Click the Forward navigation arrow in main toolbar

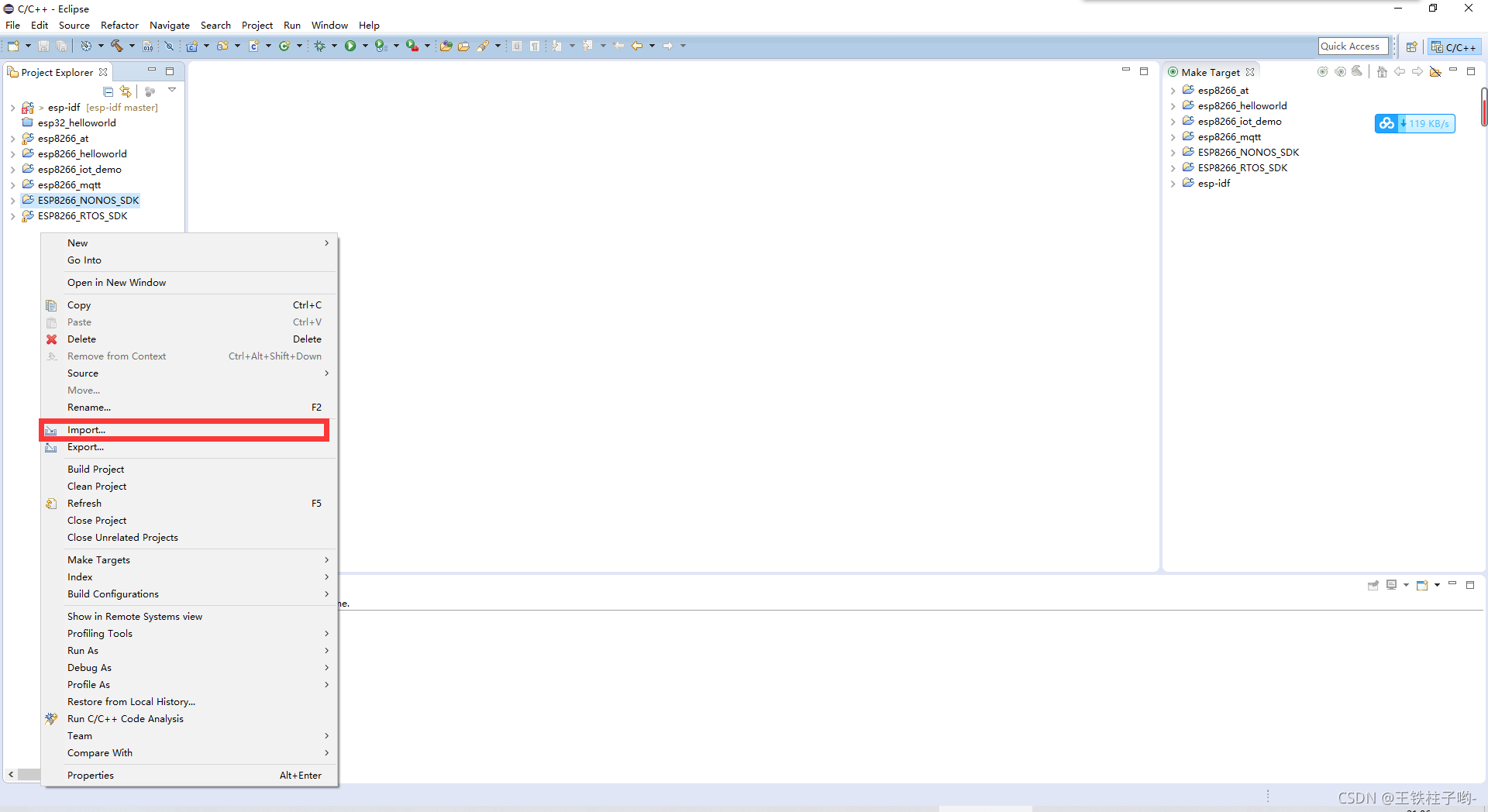click(x=668, y=46)
